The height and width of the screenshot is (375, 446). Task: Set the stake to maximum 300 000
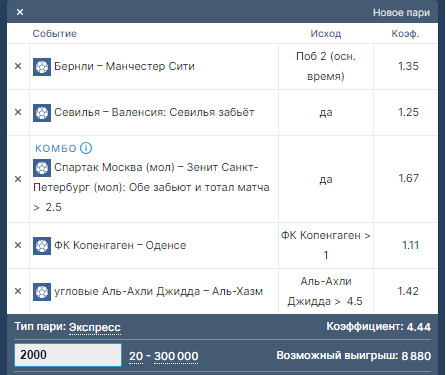point(176,356)
